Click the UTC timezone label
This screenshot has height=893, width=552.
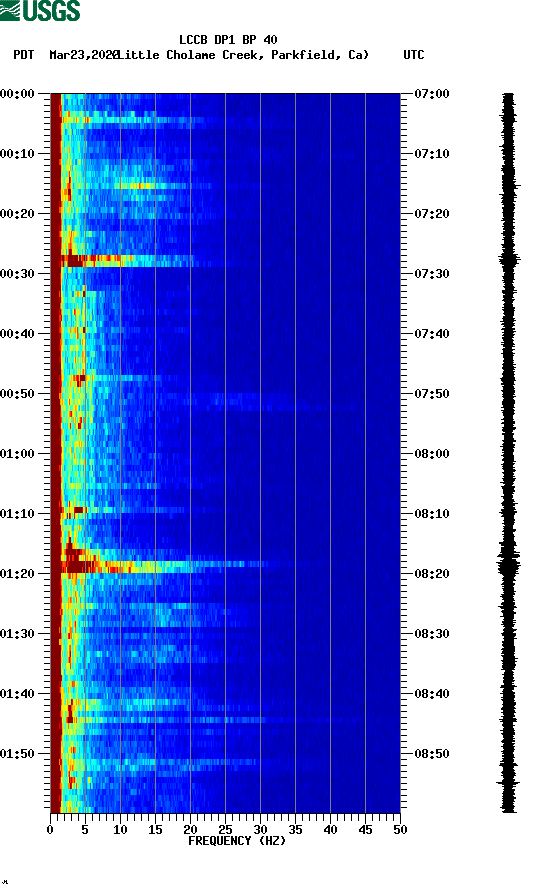[414, 55]
